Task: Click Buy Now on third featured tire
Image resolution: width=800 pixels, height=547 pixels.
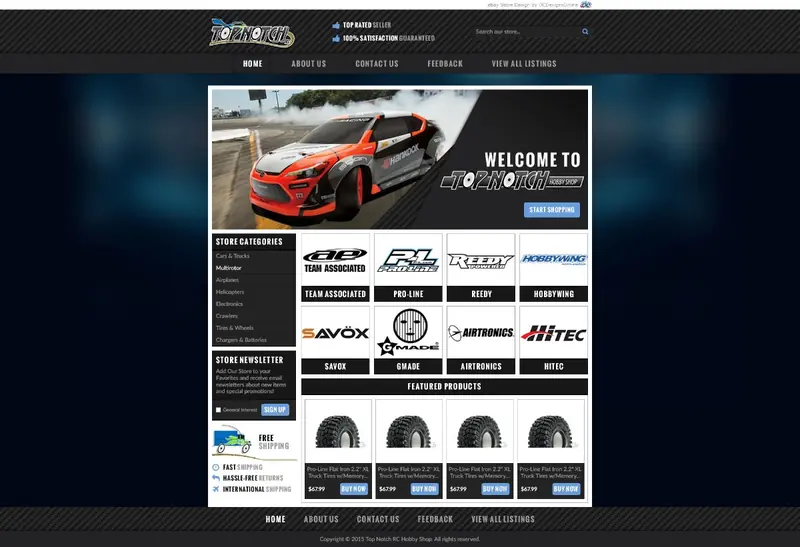Action: [495, 489]
